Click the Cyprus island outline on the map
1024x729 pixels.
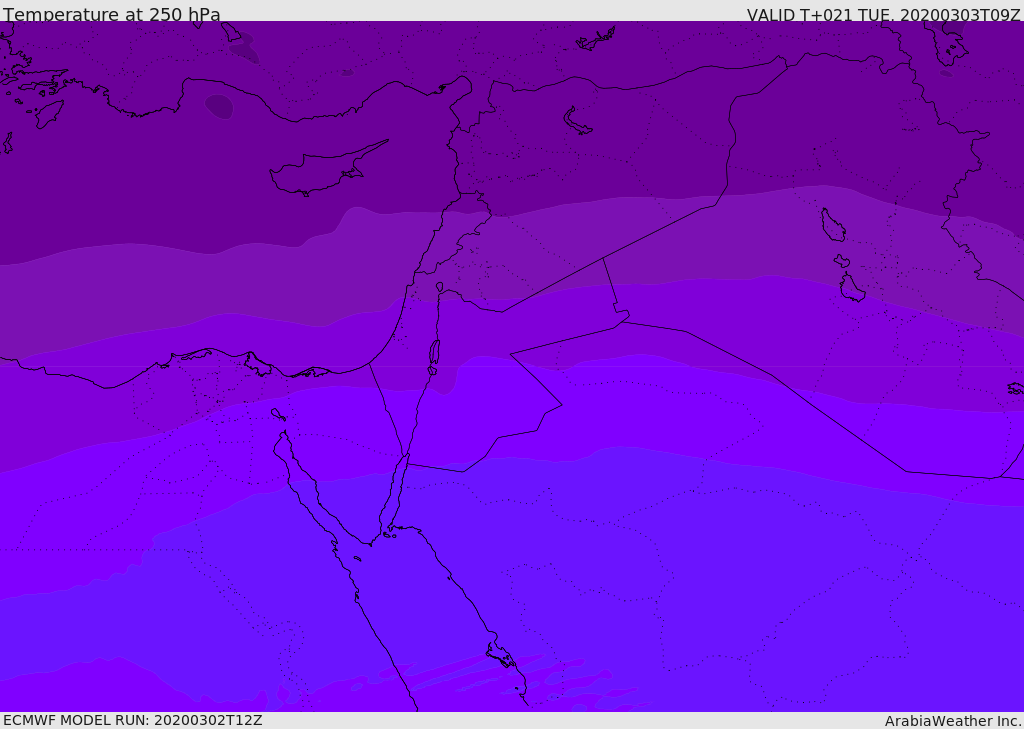coord(328,169)
